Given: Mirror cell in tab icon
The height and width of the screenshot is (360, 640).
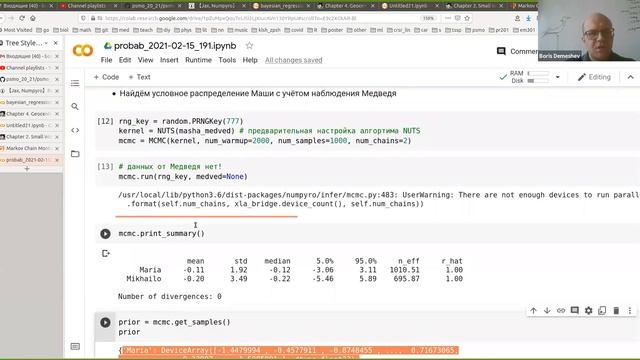Looking at the screenshot, I should 602,311.
